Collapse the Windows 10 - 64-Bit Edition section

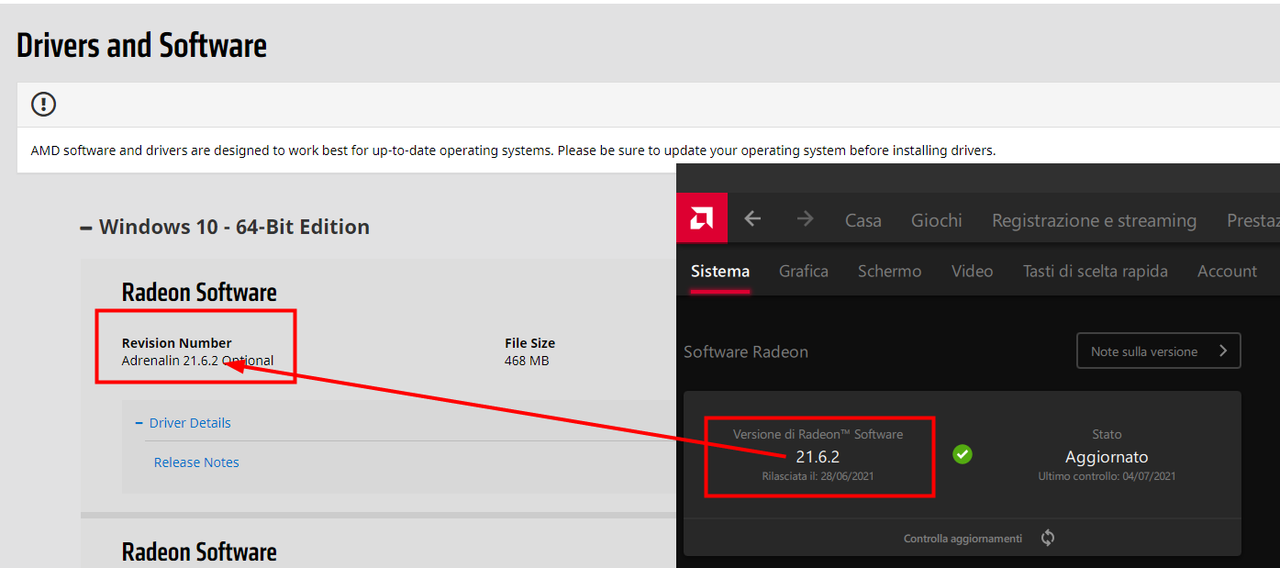coord(225,227)
